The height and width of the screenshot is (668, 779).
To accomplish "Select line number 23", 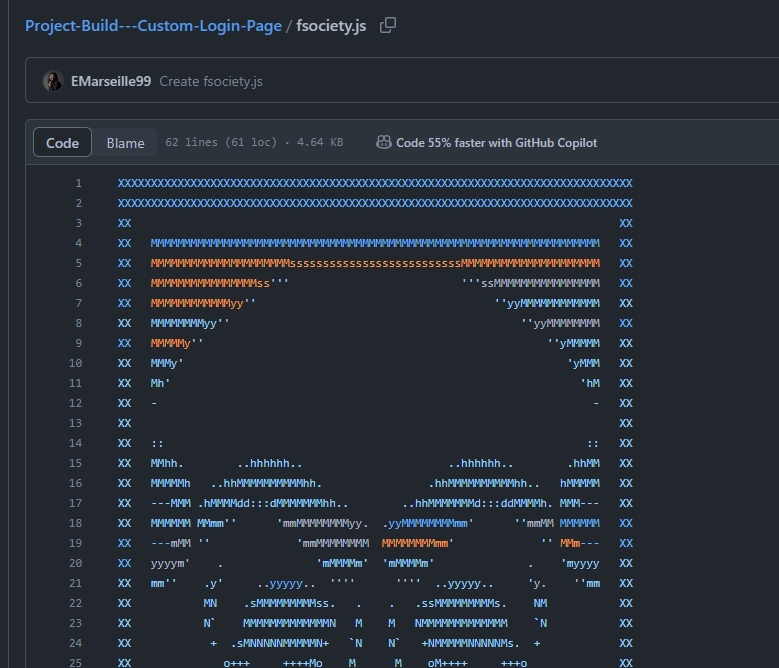I will [76, 623].
